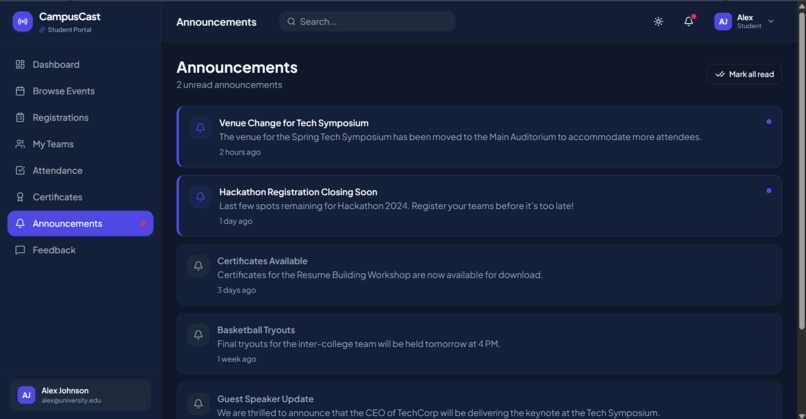806x419 pixels.
Task: Click the Attendance checkmark icon
Action: click(x=20, y=170)
